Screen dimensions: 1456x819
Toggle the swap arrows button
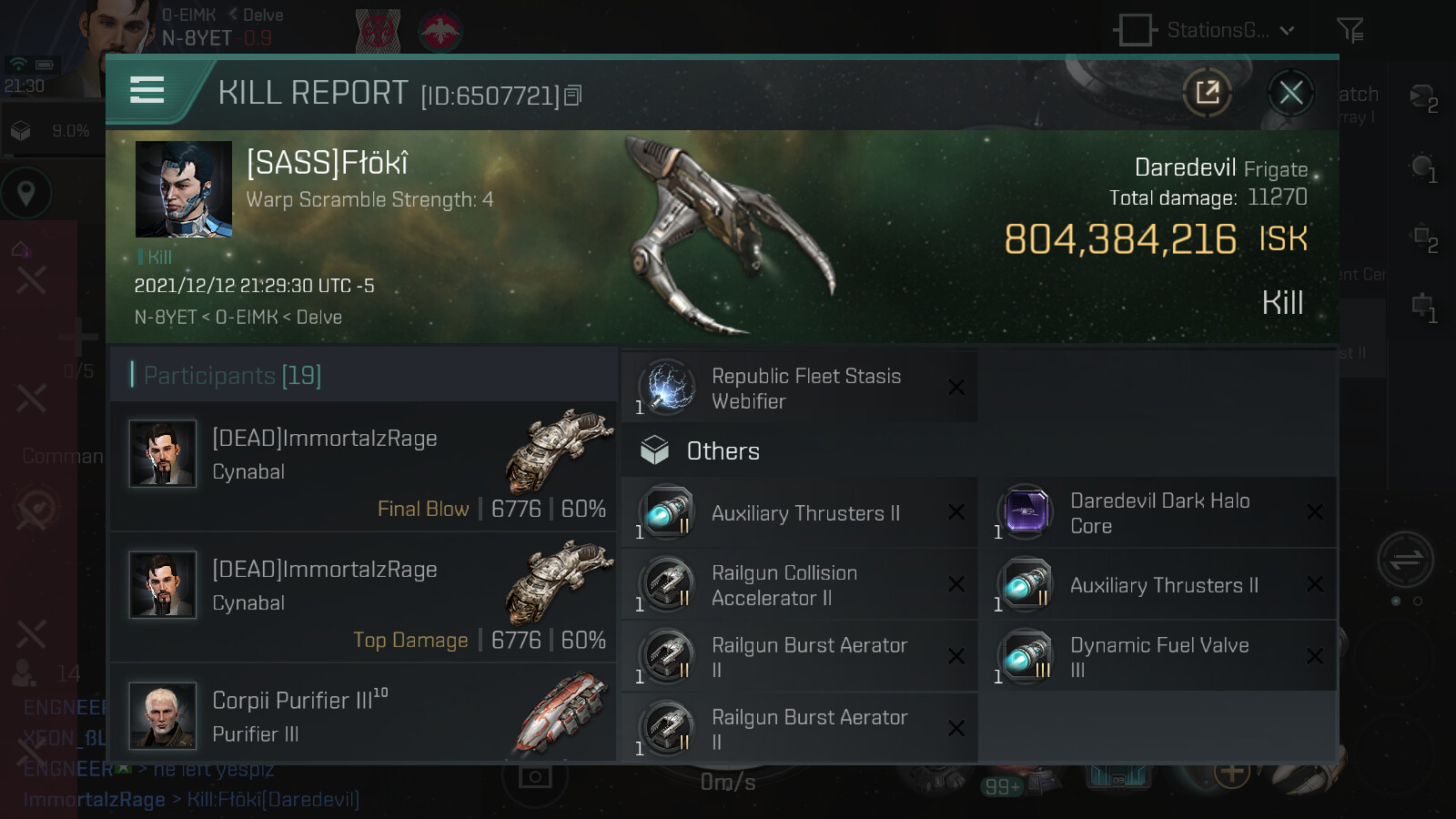point(1405,559)
